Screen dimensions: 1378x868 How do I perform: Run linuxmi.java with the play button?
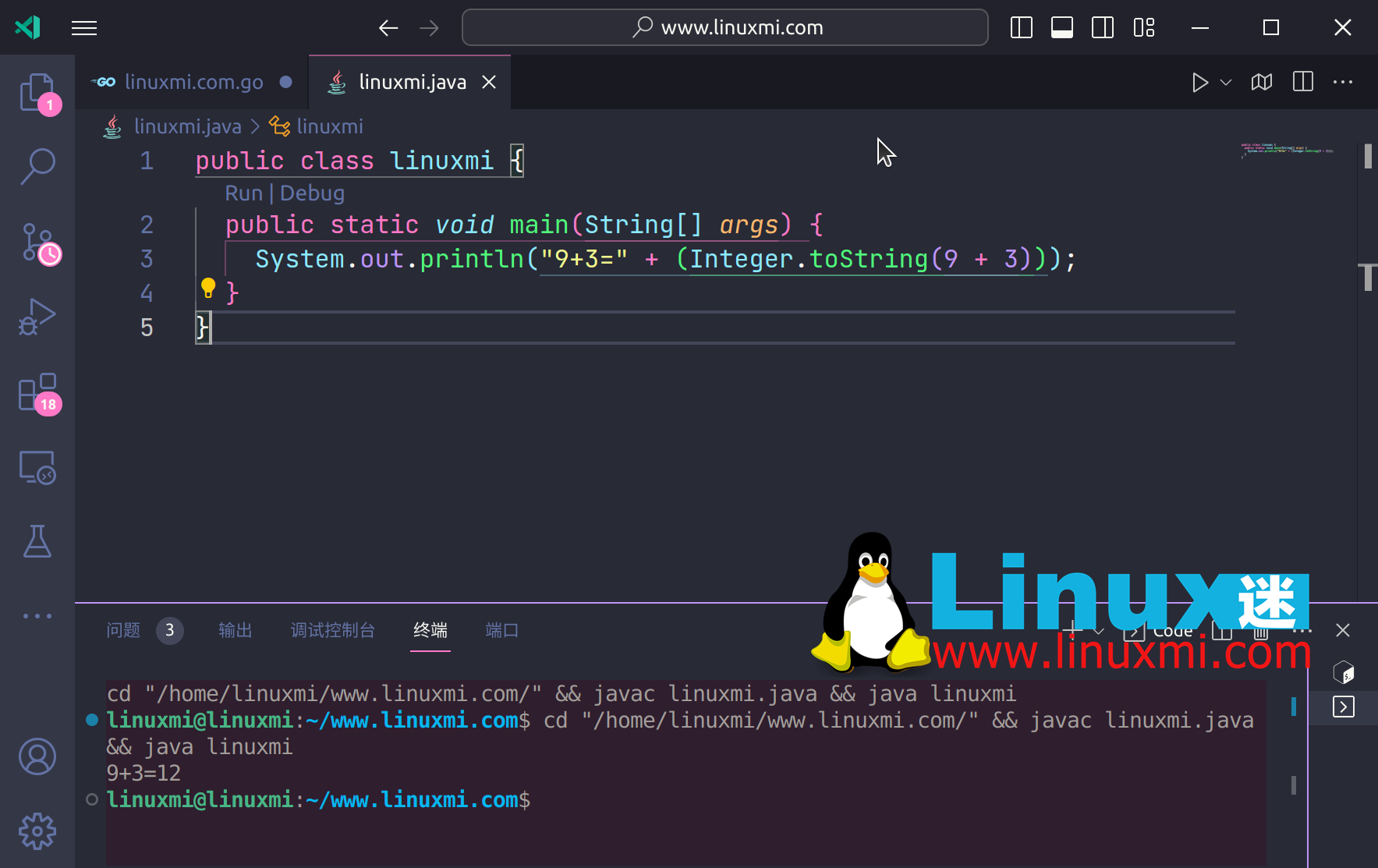pyautogui.click(x=1200, y=82)
